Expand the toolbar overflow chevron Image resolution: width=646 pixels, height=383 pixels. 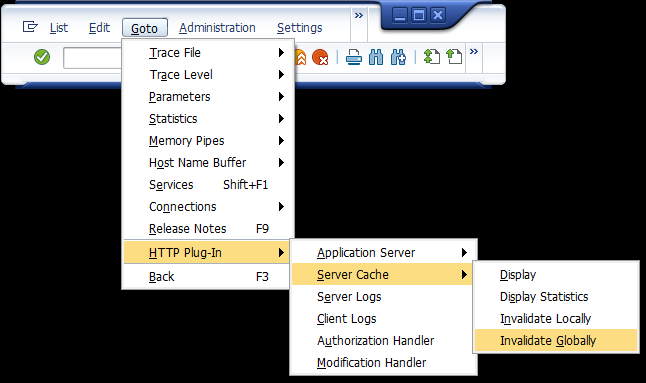point(474,51)
